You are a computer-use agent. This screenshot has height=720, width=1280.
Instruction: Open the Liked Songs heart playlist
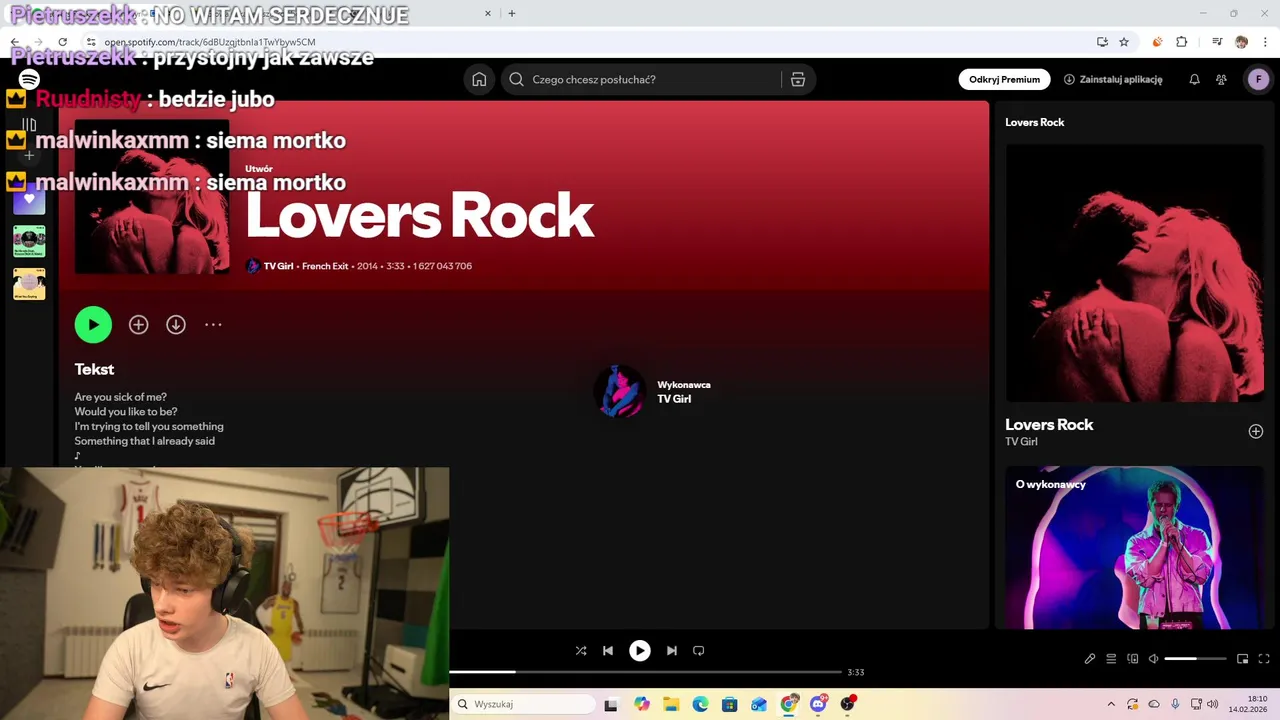tap(29, 198)
